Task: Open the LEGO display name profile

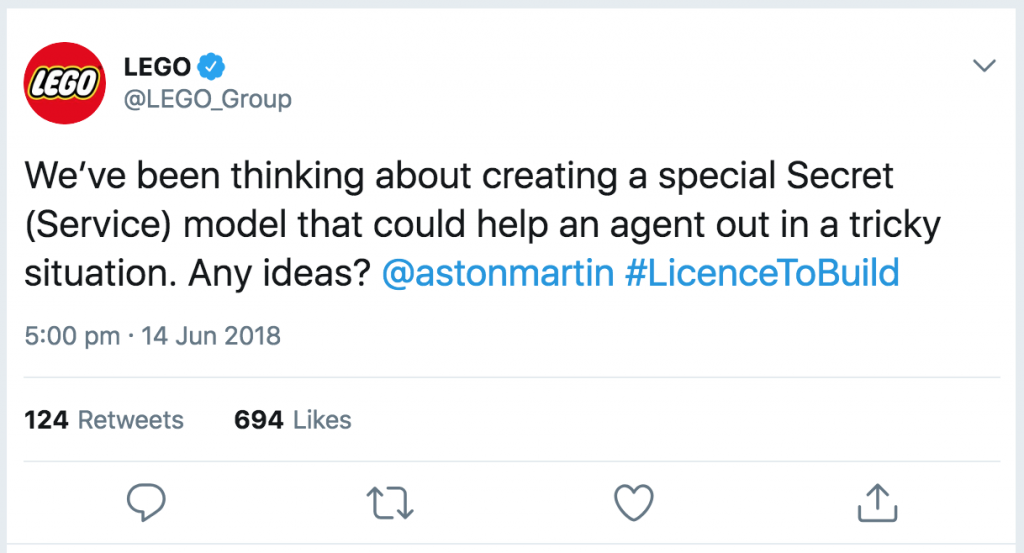Action: 157,67
